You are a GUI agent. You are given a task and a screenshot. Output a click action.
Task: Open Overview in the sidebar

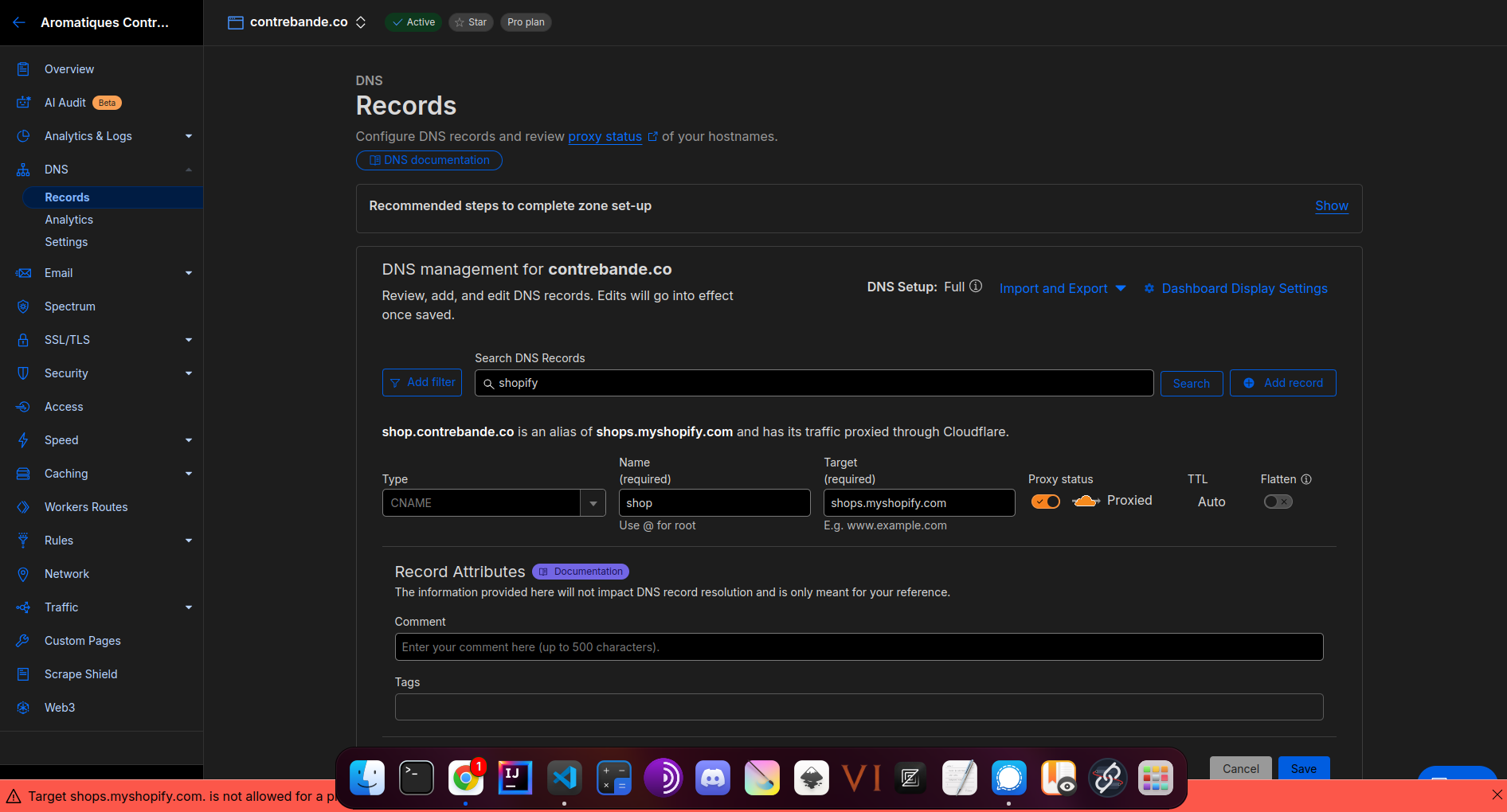click(69, 69)
